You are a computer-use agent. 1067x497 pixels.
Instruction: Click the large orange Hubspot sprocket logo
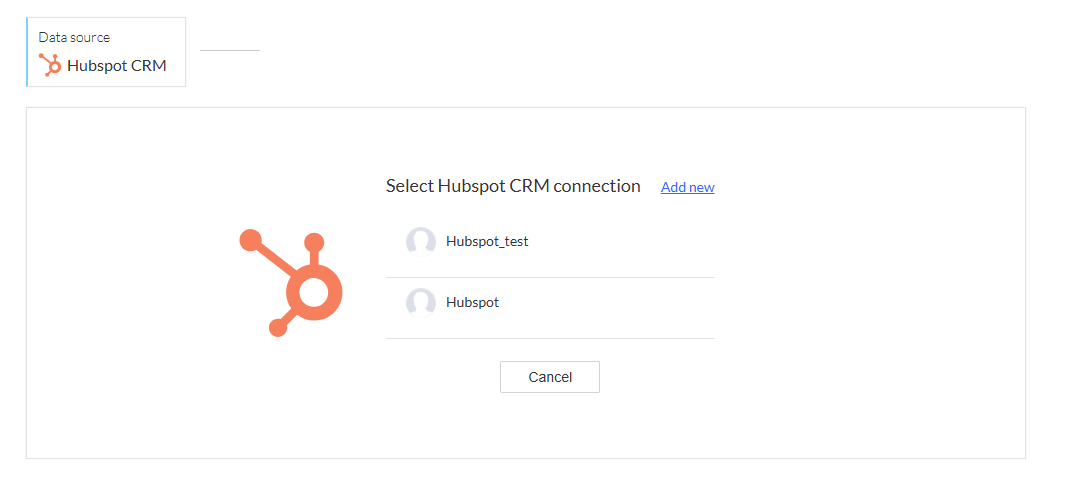coord(292,283)
